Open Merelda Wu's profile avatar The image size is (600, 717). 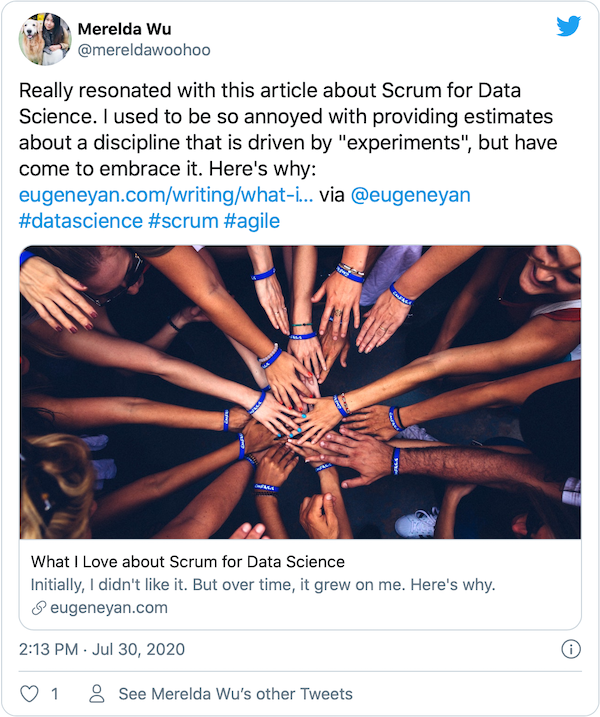pos(44,39)
